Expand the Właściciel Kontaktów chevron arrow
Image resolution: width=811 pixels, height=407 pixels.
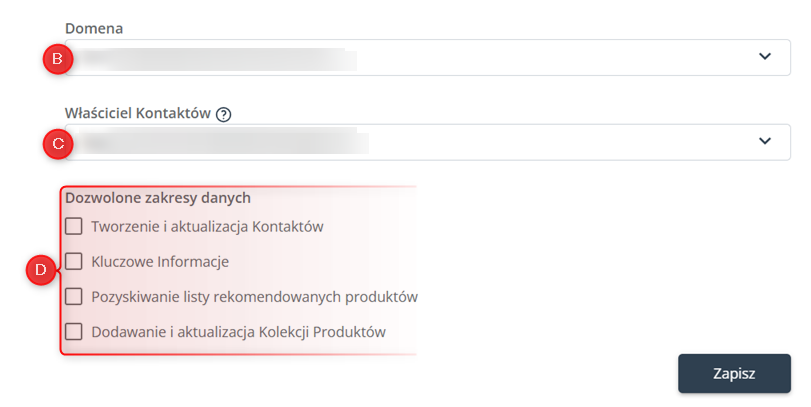click(x=765, y=141)
